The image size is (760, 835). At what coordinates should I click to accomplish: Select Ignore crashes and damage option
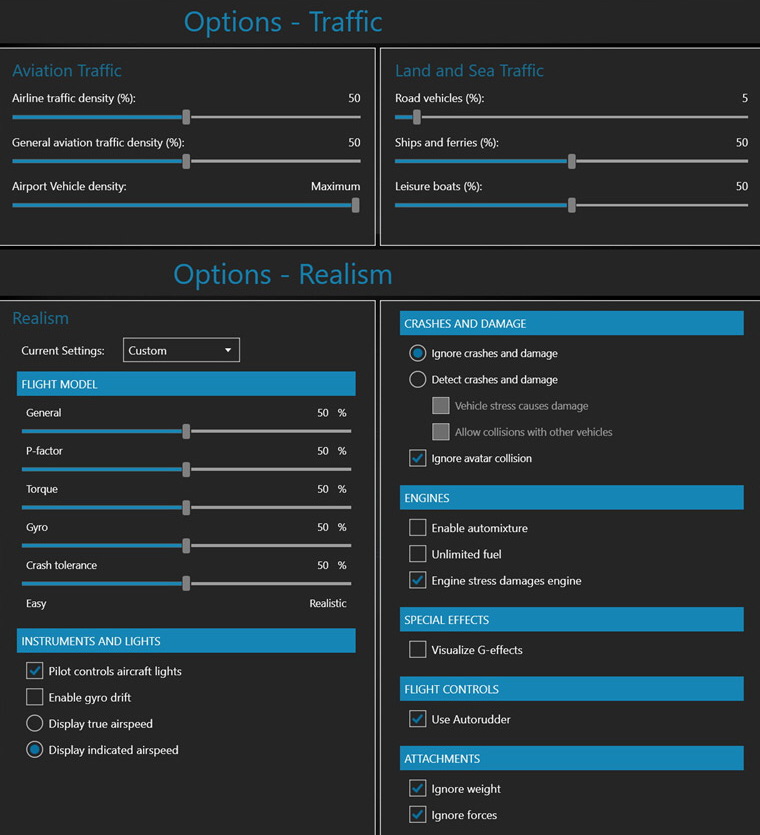tap(418, 353)
